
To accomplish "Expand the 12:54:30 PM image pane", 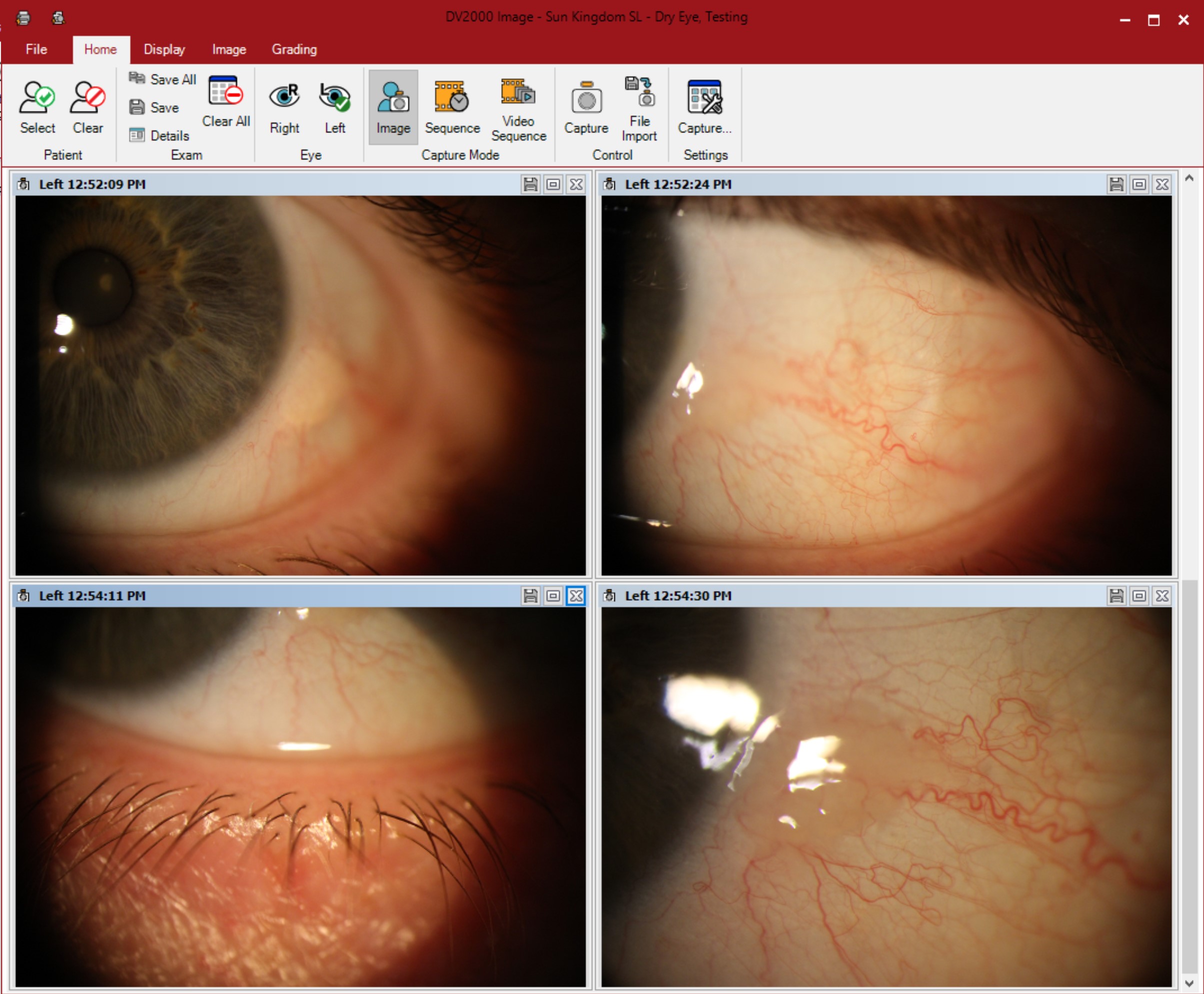I will tap(1139, 596).
